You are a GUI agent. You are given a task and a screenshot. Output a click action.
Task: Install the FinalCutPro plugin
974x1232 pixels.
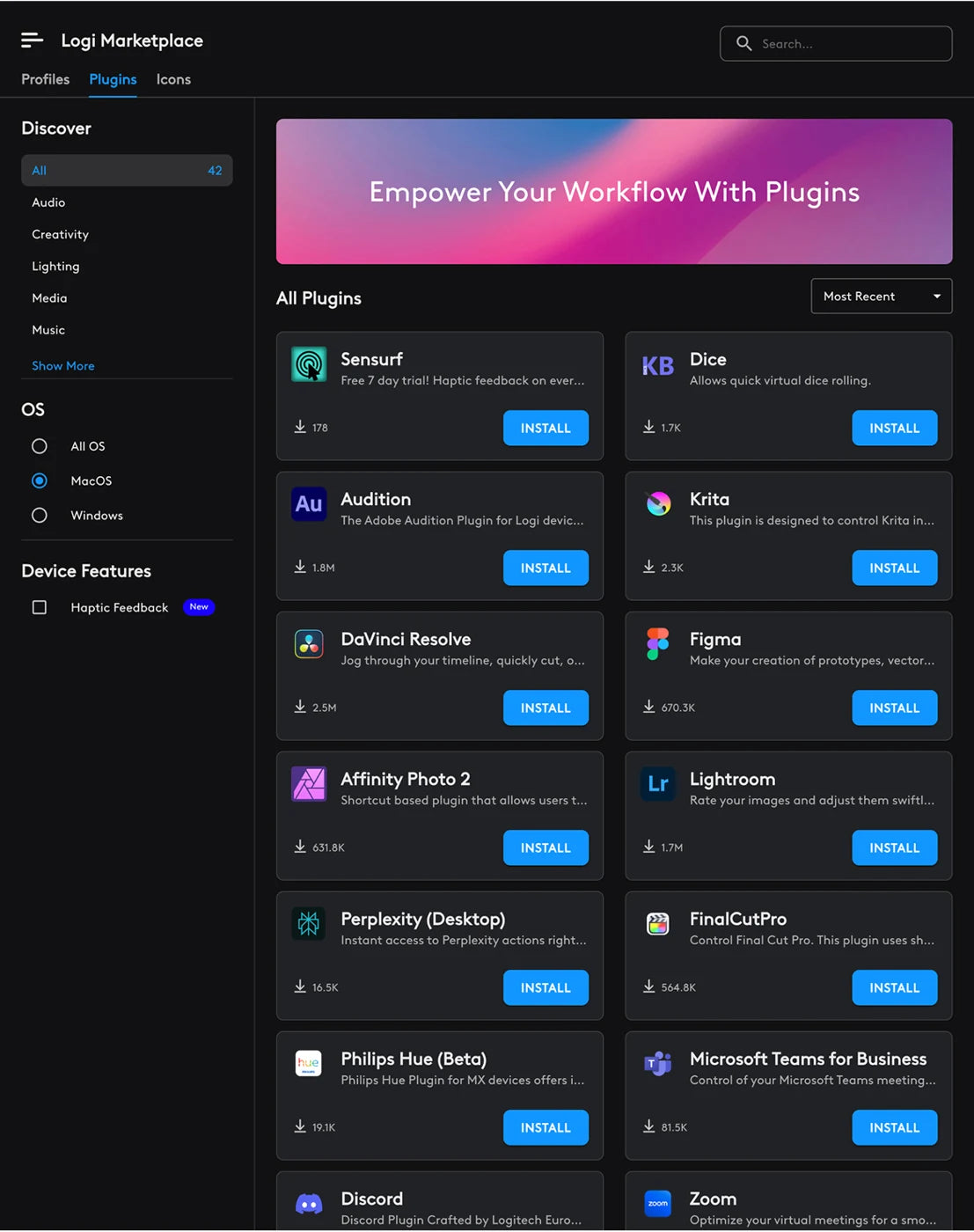pyautogui.click(x=895, y=987)
